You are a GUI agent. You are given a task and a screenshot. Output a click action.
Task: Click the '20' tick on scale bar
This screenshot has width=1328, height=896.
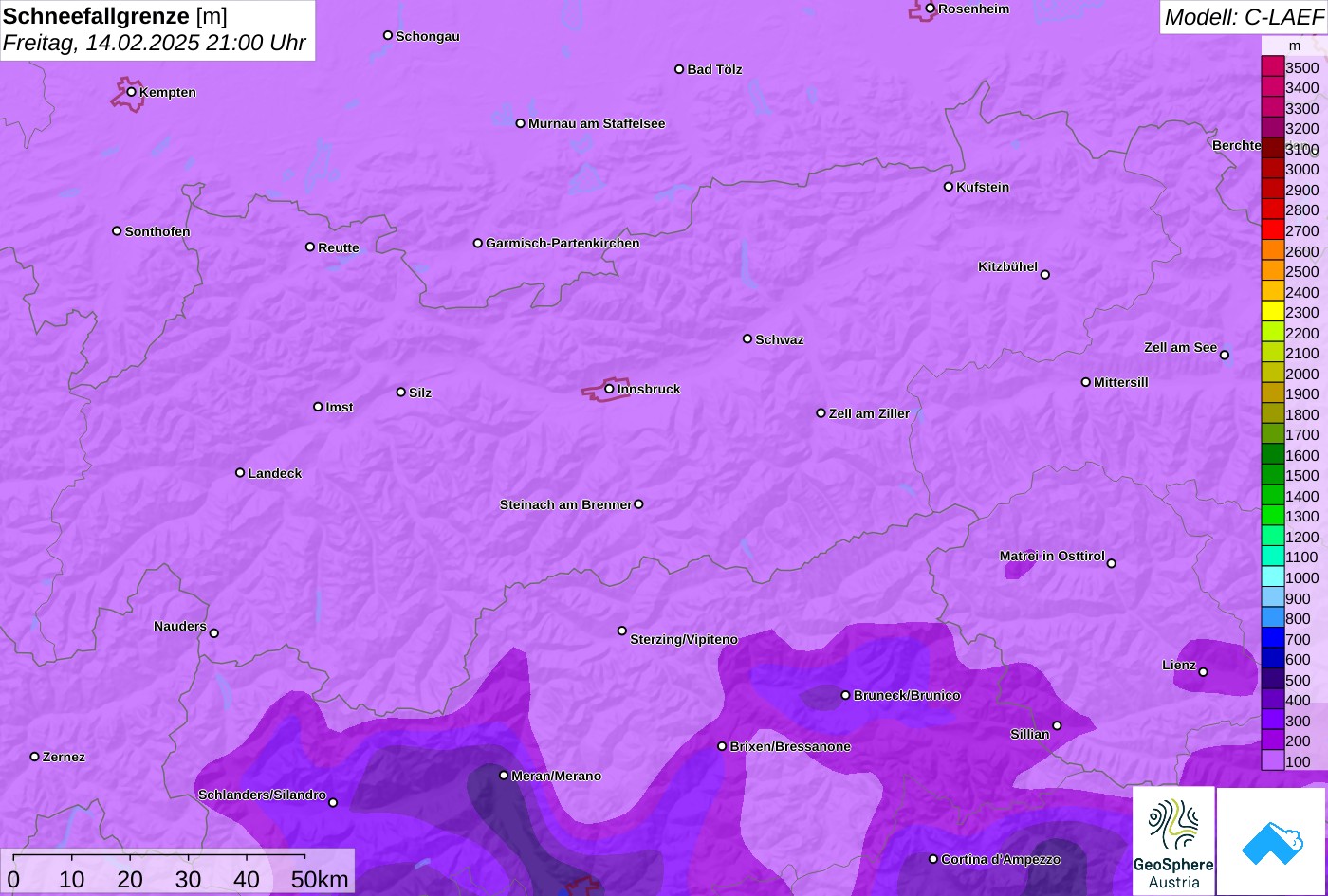point(130,879)
